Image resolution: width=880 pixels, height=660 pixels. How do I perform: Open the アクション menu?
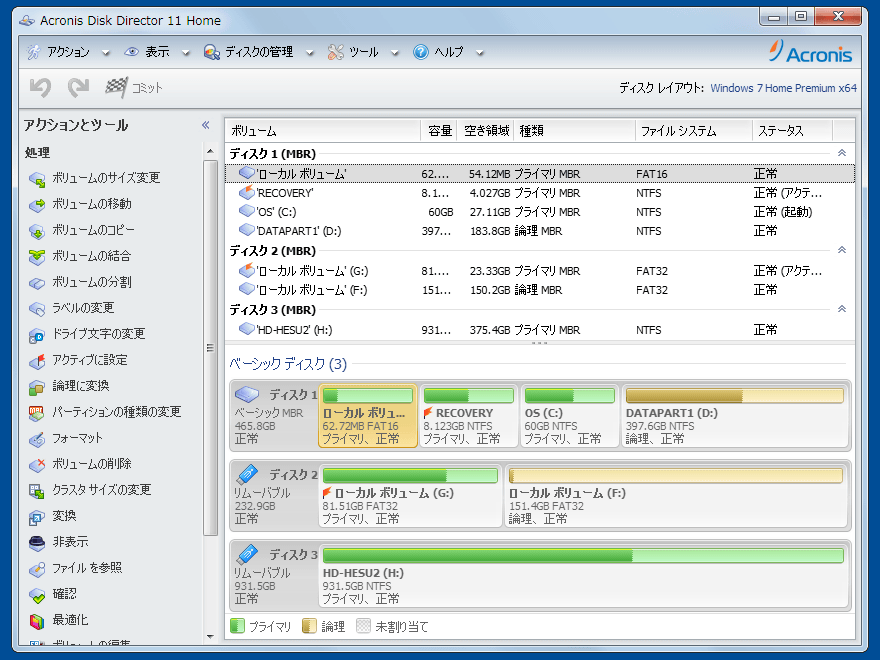[x=67, y=52]
